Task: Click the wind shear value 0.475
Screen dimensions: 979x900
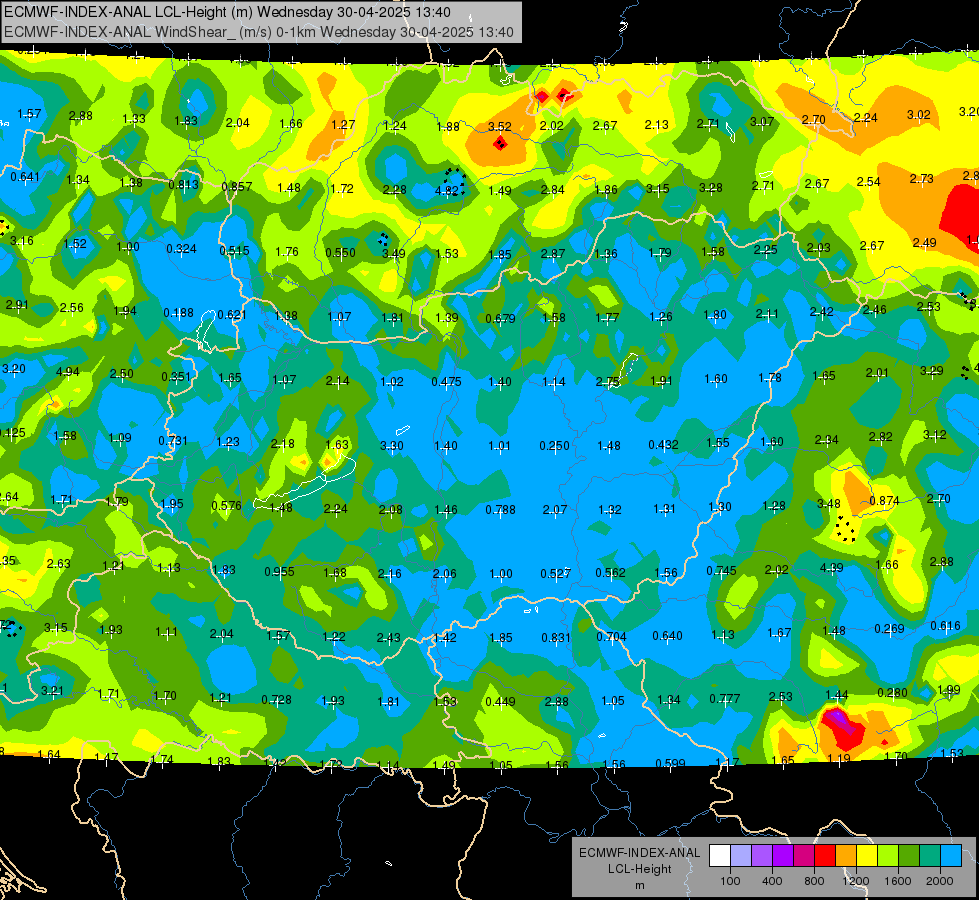Action: [446, 382]
